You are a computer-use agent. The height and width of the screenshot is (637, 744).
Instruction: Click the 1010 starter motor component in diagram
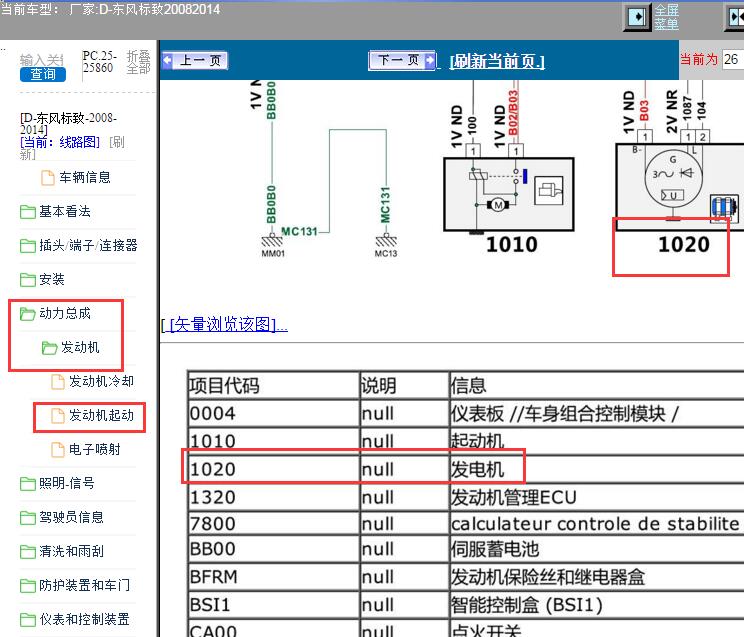pyautogui.click(x=509, y=195)
